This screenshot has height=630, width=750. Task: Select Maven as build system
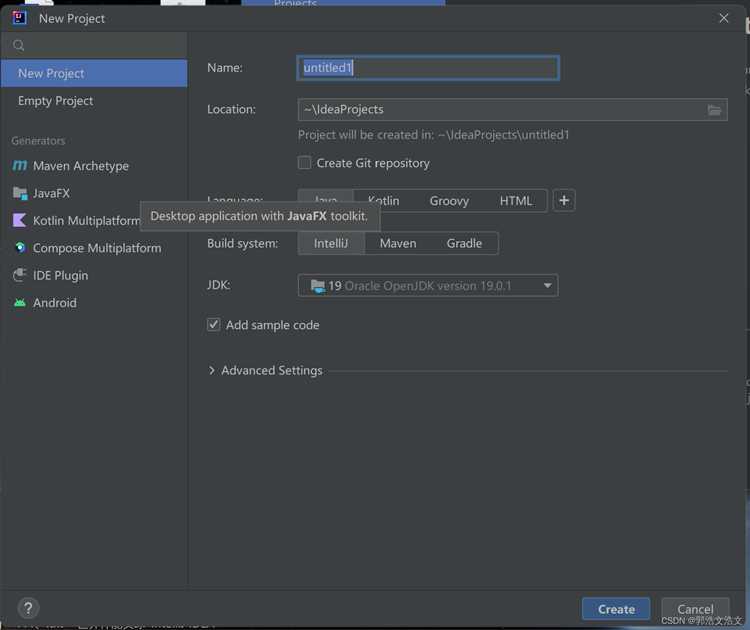398,243
